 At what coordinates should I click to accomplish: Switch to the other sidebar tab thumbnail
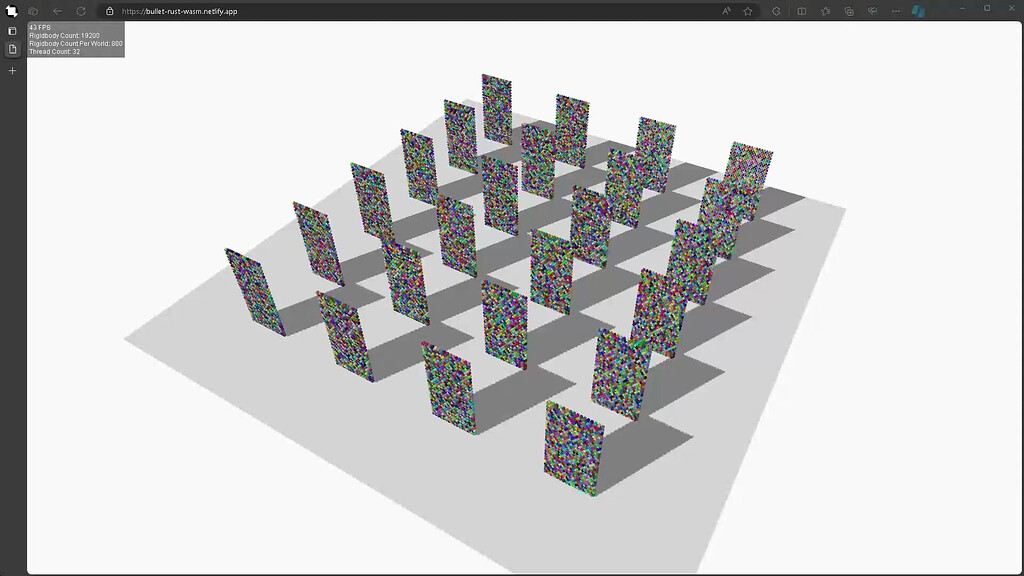tap(11, 31)
